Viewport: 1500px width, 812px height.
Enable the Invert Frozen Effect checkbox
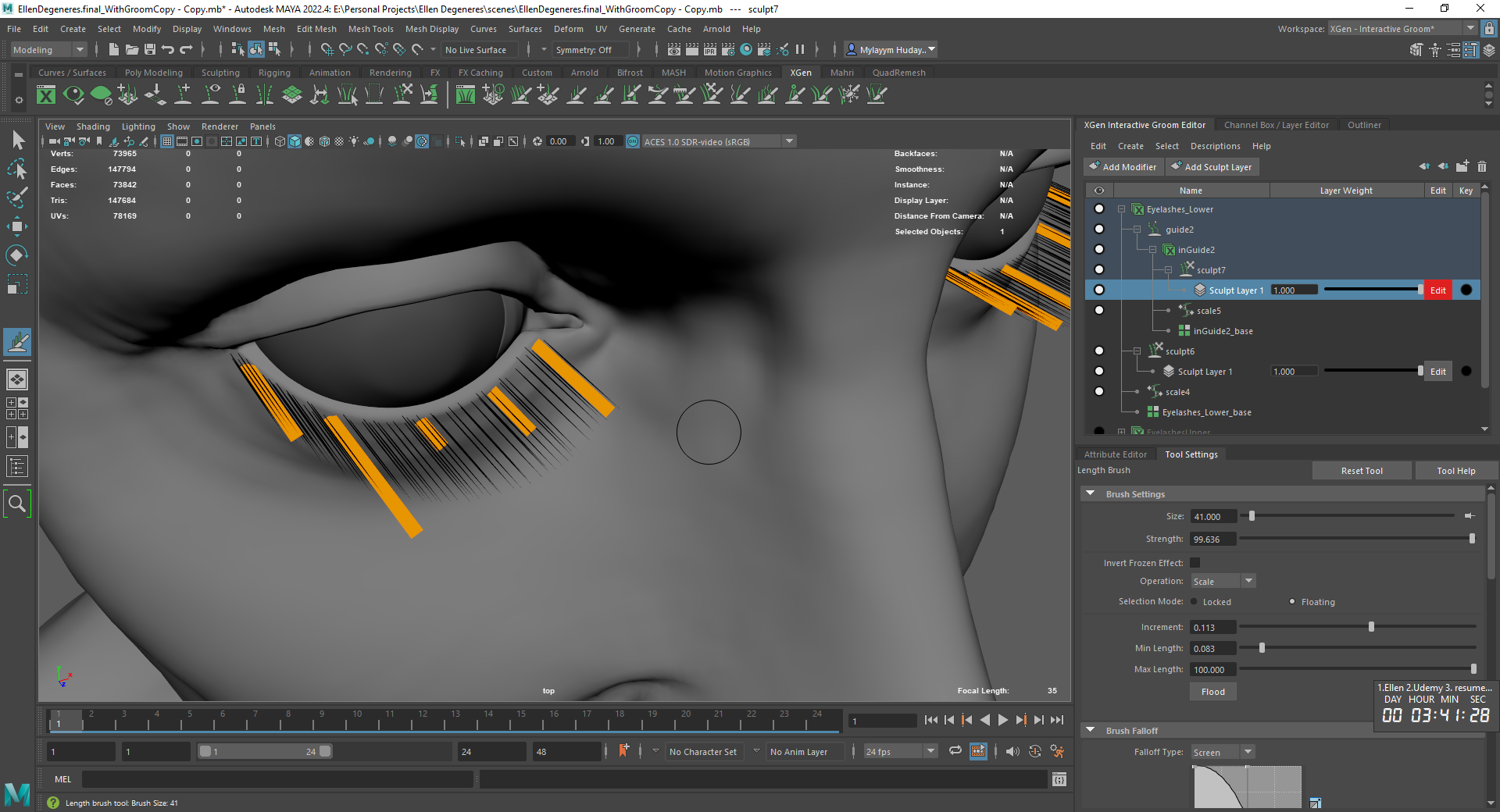pos(1195,562)
